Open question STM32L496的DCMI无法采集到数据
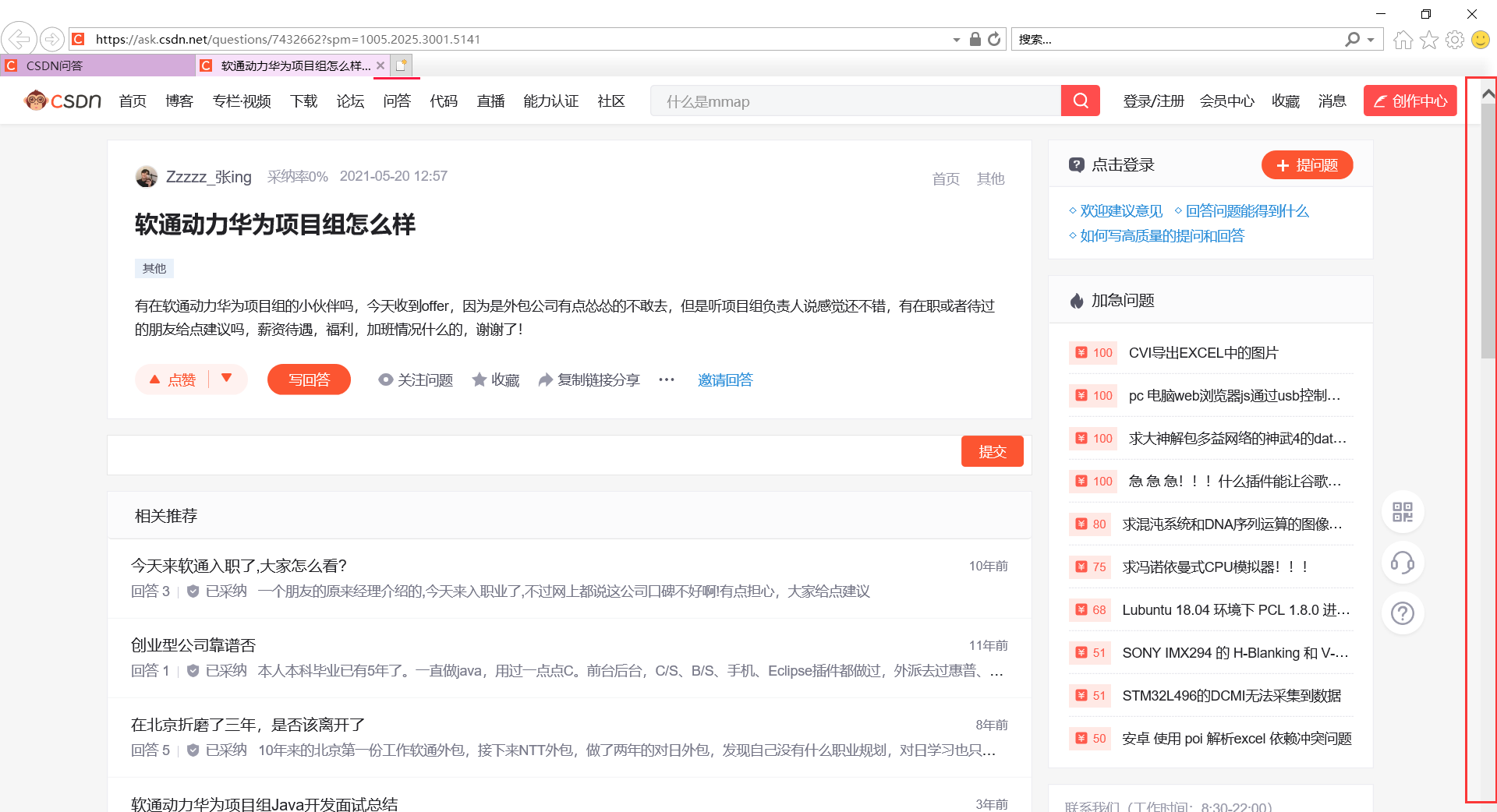 (x=1231, y=695)
